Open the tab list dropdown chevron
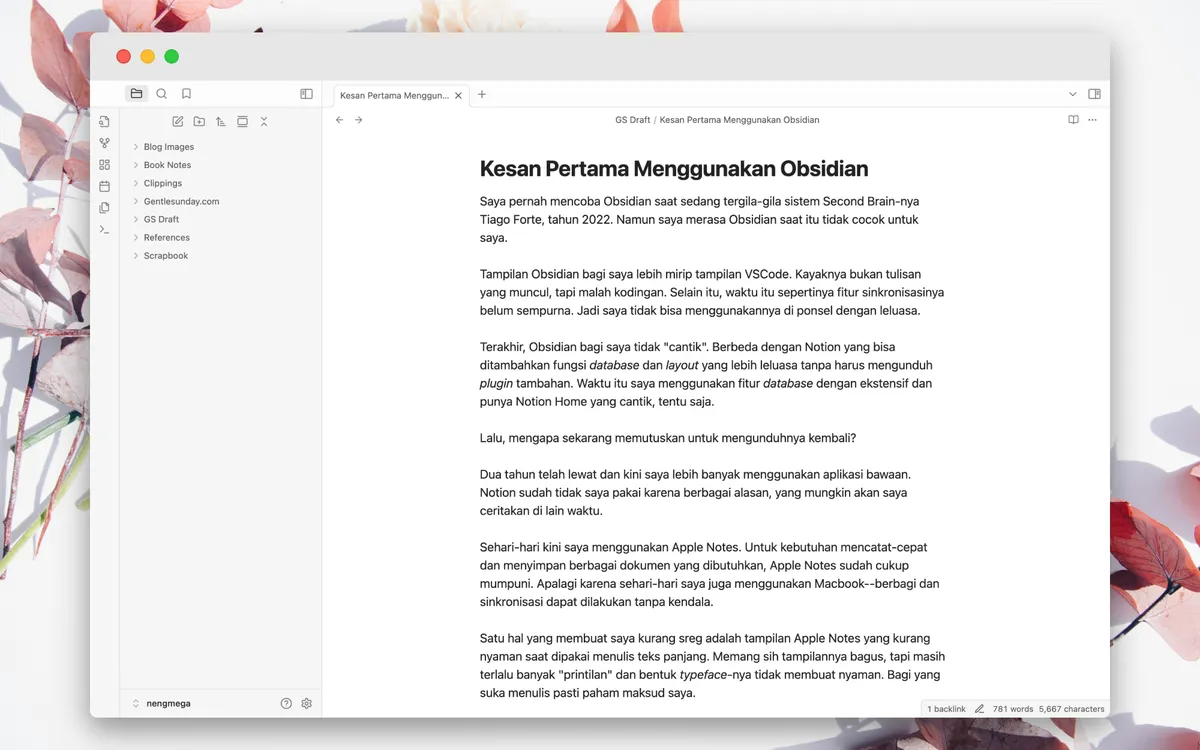 tap(1073, 94)
